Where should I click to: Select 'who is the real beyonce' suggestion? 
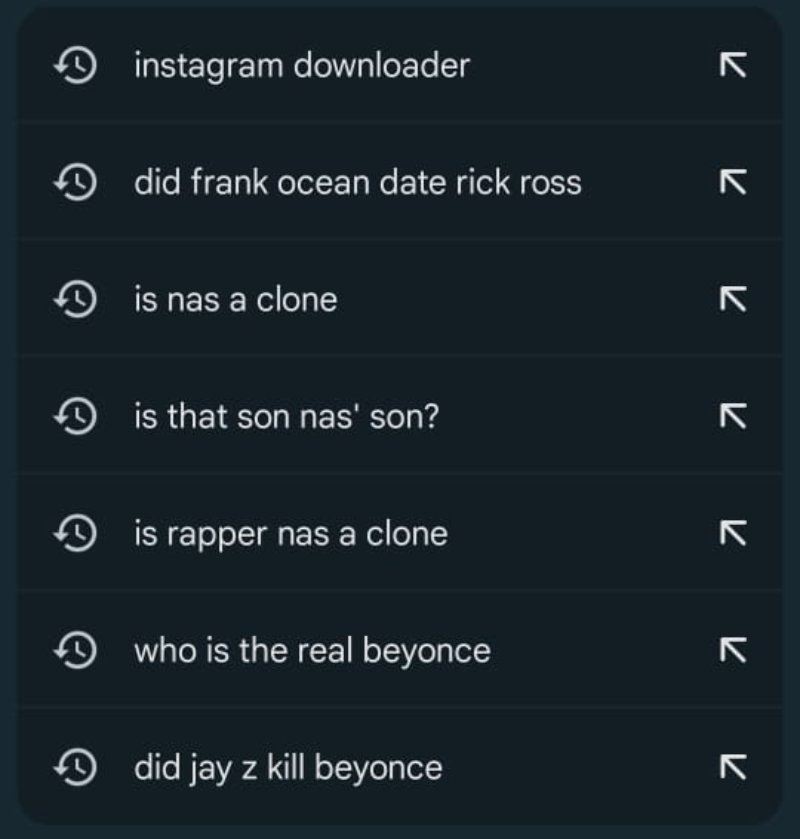312,651
